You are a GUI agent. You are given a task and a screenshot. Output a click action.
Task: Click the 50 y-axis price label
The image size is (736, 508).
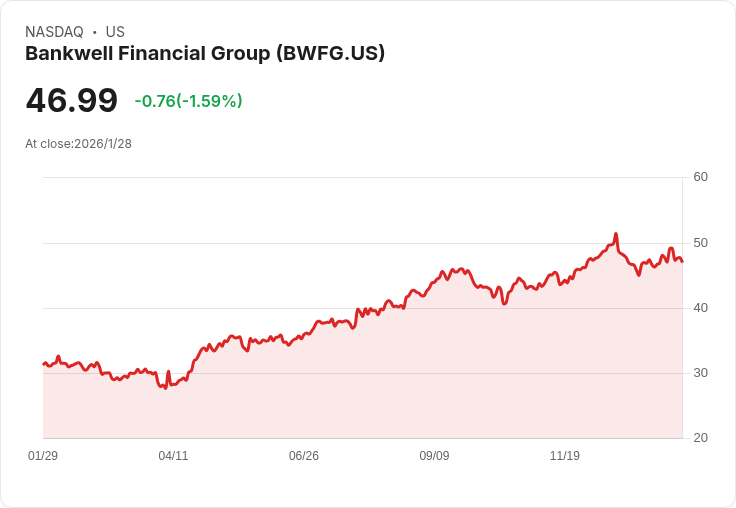[701, 243]
